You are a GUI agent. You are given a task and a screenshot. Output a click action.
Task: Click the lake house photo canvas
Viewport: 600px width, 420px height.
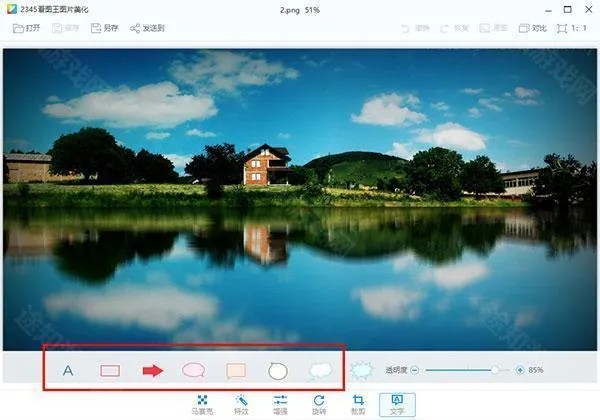pos(300,199)
